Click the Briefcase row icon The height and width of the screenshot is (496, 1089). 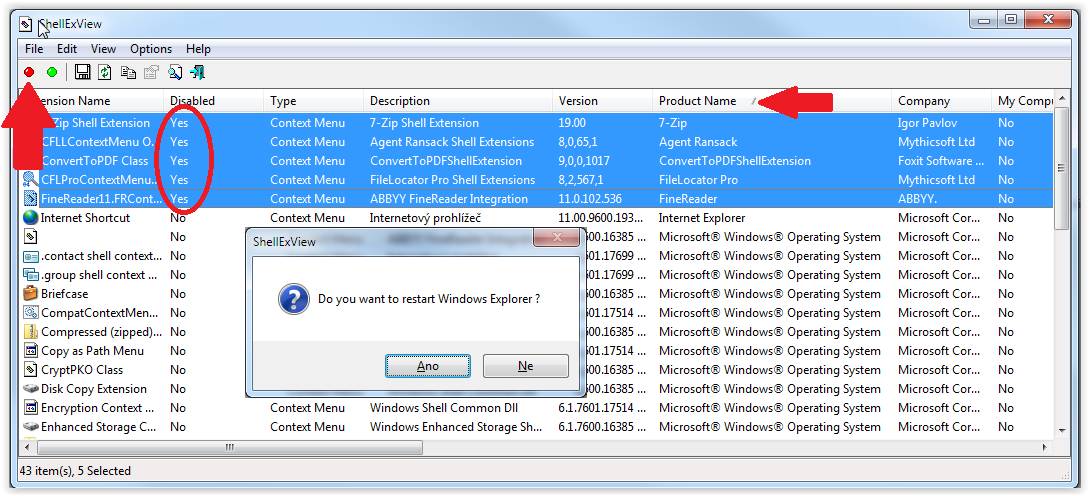[x=31, y=294]
